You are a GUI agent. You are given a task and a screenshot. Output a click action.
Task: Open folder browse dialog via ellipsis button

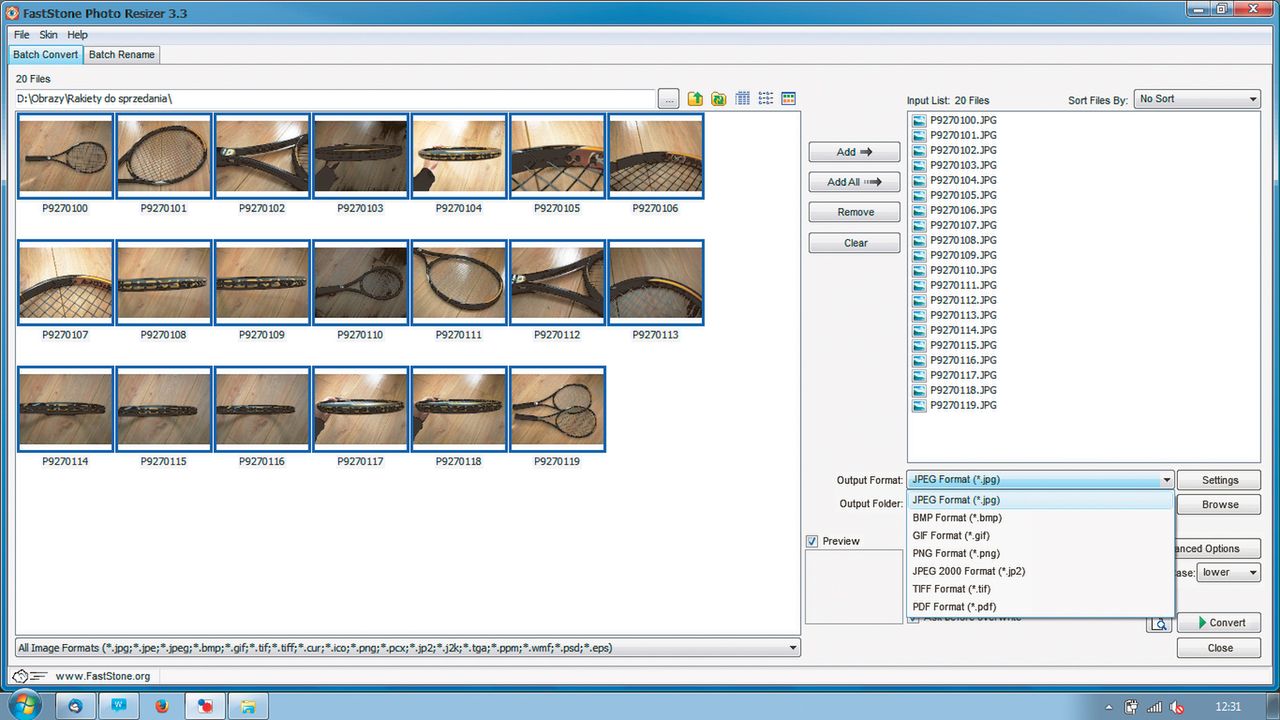[x=669, y=99]
